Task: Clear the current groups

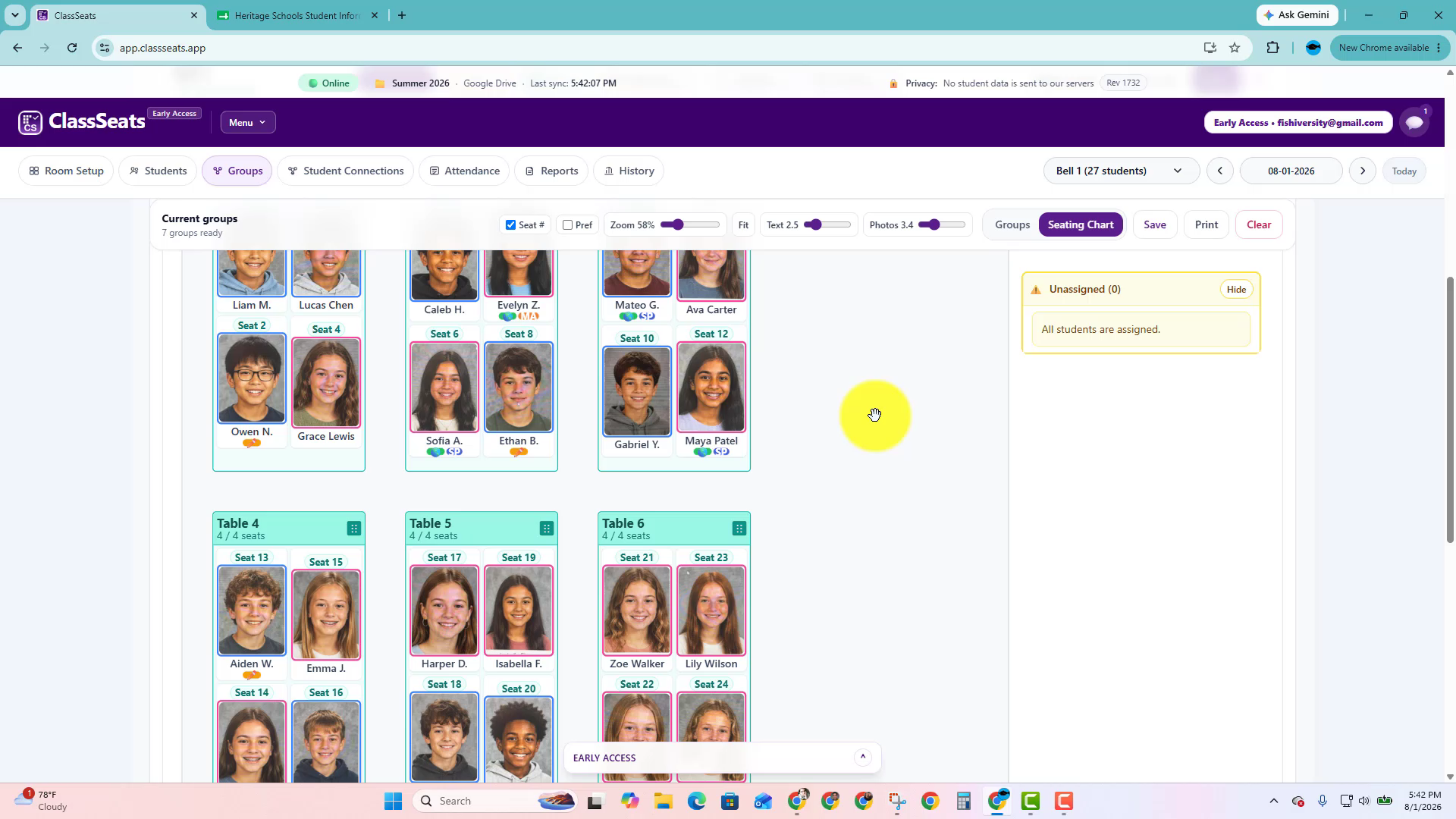Action: (x=1259, y=224)
